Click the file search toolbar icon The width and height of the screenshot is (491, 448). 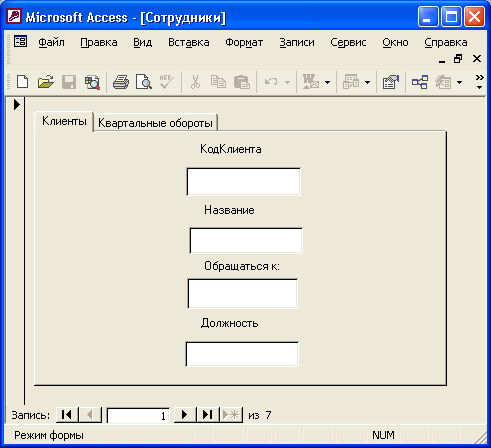pos(92,82)
